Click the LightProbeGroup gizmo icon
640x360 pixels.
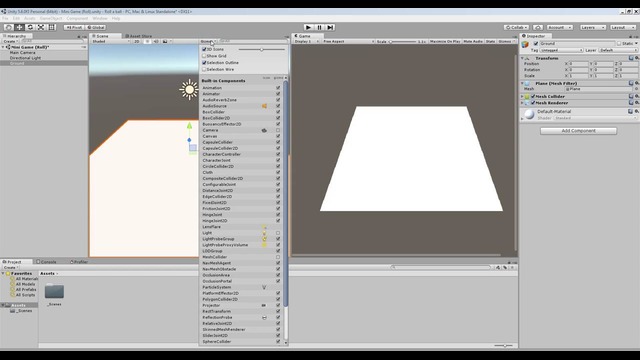tap(264, 239)
